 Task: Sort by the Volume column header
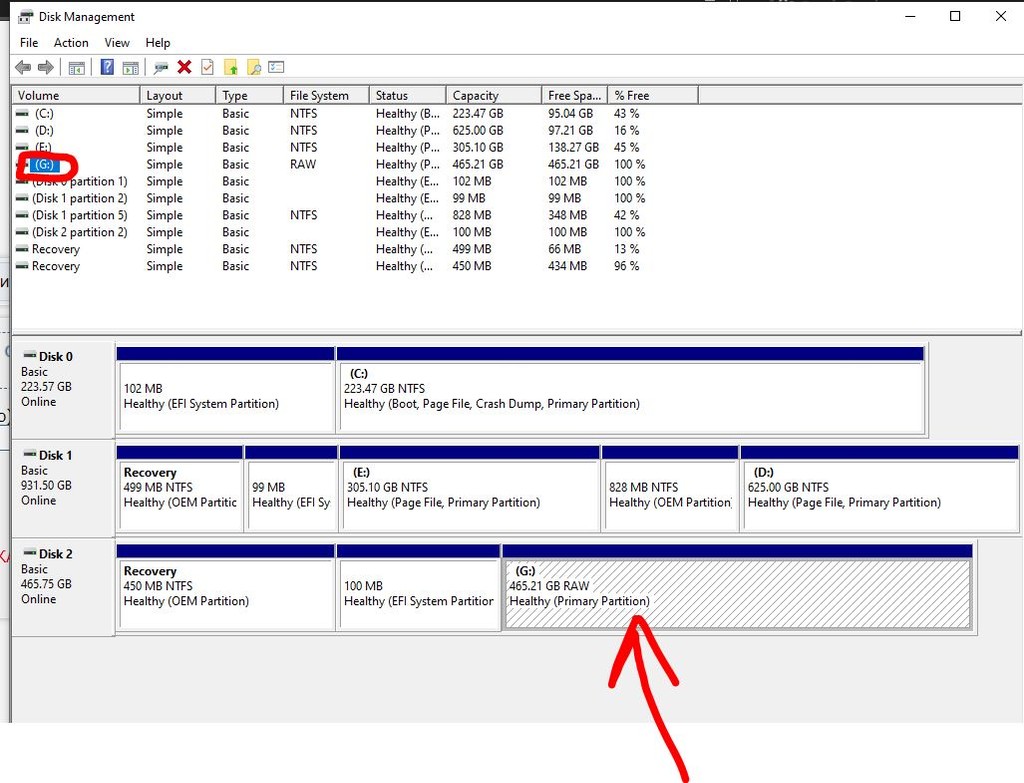[x=75, y=95]
